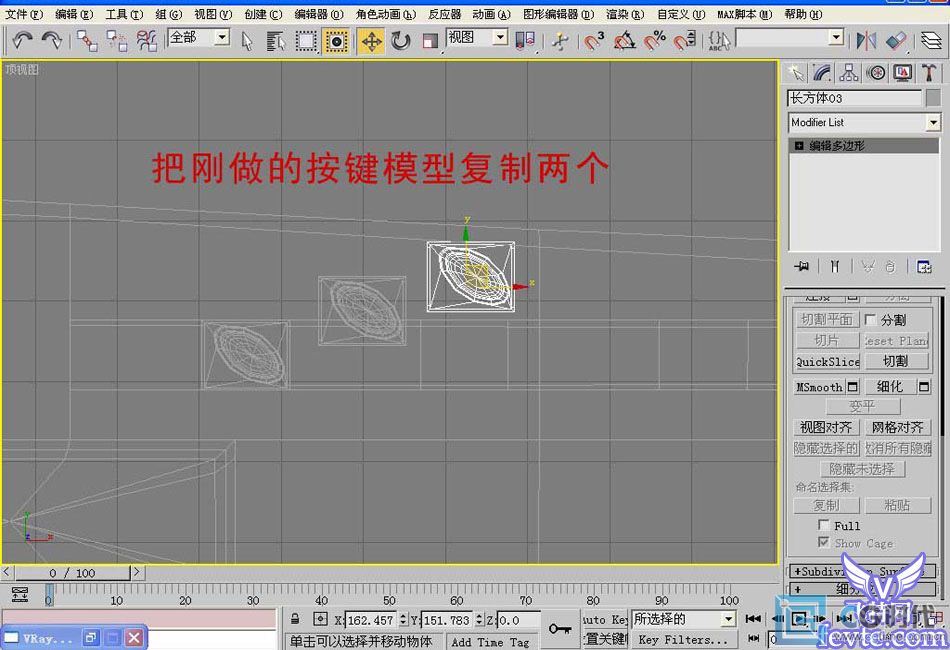Viewport: 950px width, 650px height.
Task: Enable the 分割 checkbox
Action: pos(871,319)
